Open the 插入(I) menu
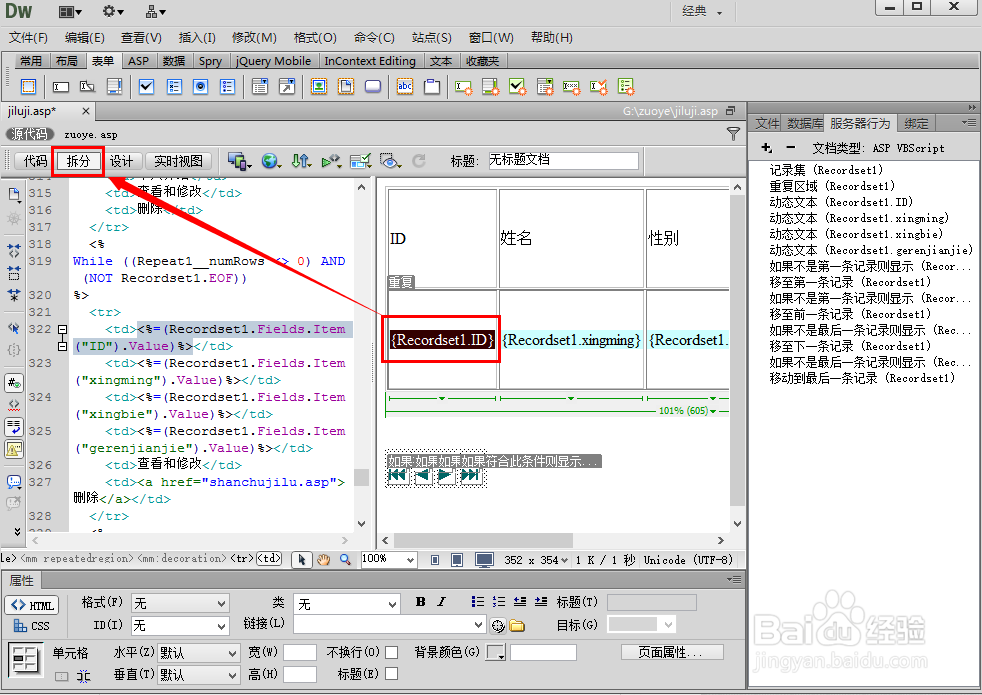The image size is (982, 695). (x=197, y=38)
